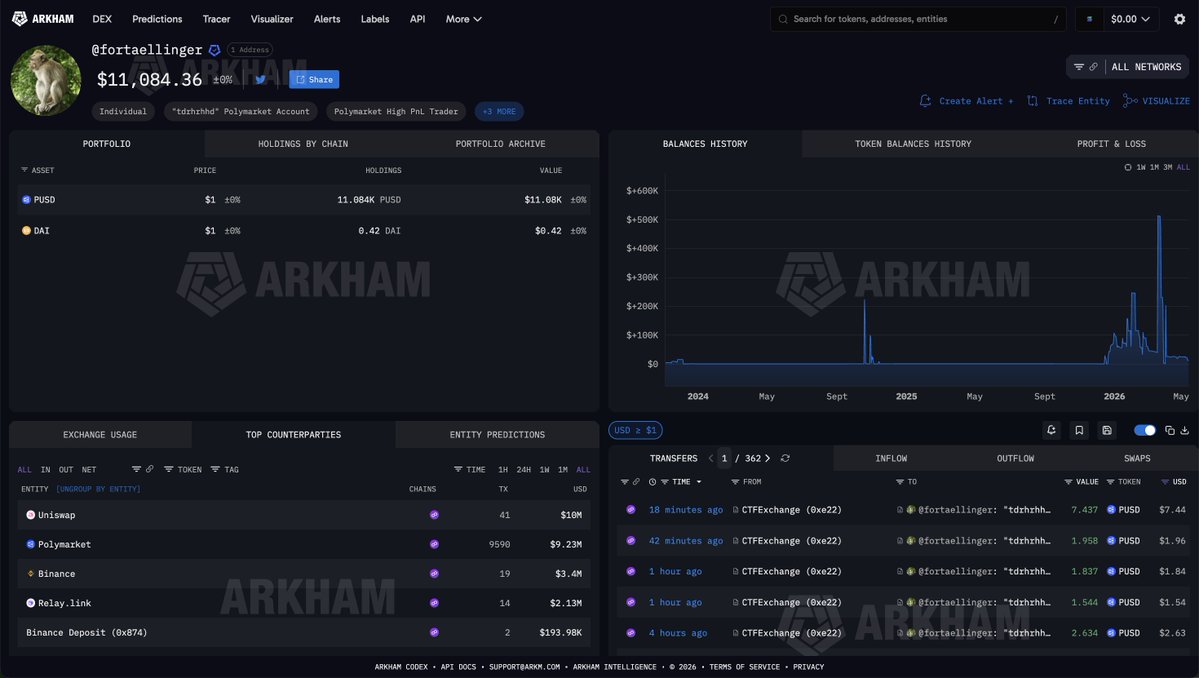Click the profile avatar monkey image
Screen dimensions: 1199x678
tap(46, 80)
